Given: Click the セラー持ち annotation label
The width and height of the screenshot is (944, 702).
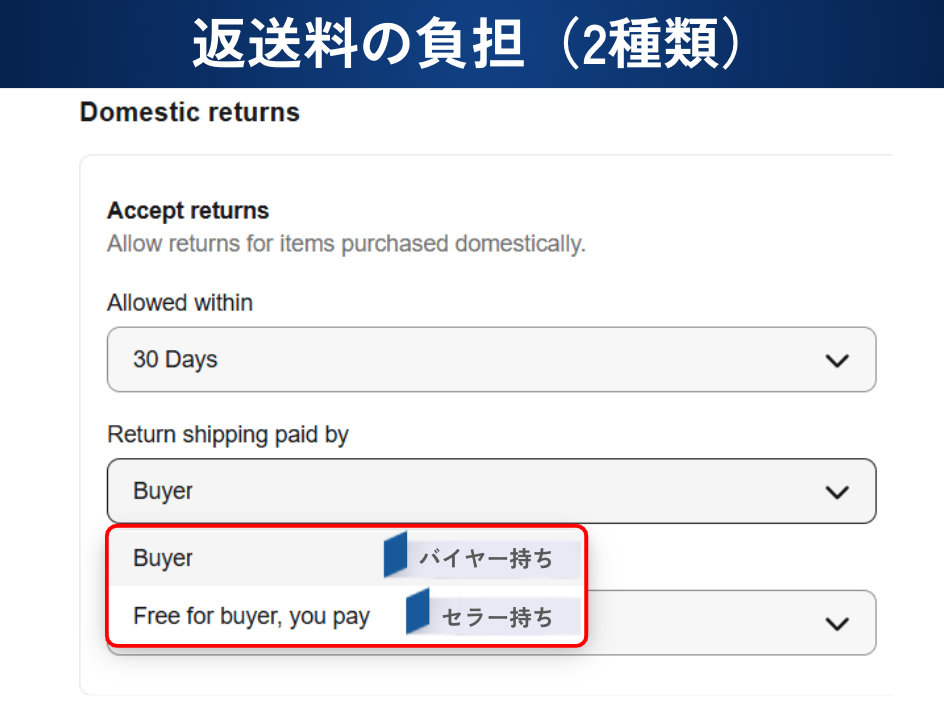Looking at the screenshot, I should click(x=497, y=617).
